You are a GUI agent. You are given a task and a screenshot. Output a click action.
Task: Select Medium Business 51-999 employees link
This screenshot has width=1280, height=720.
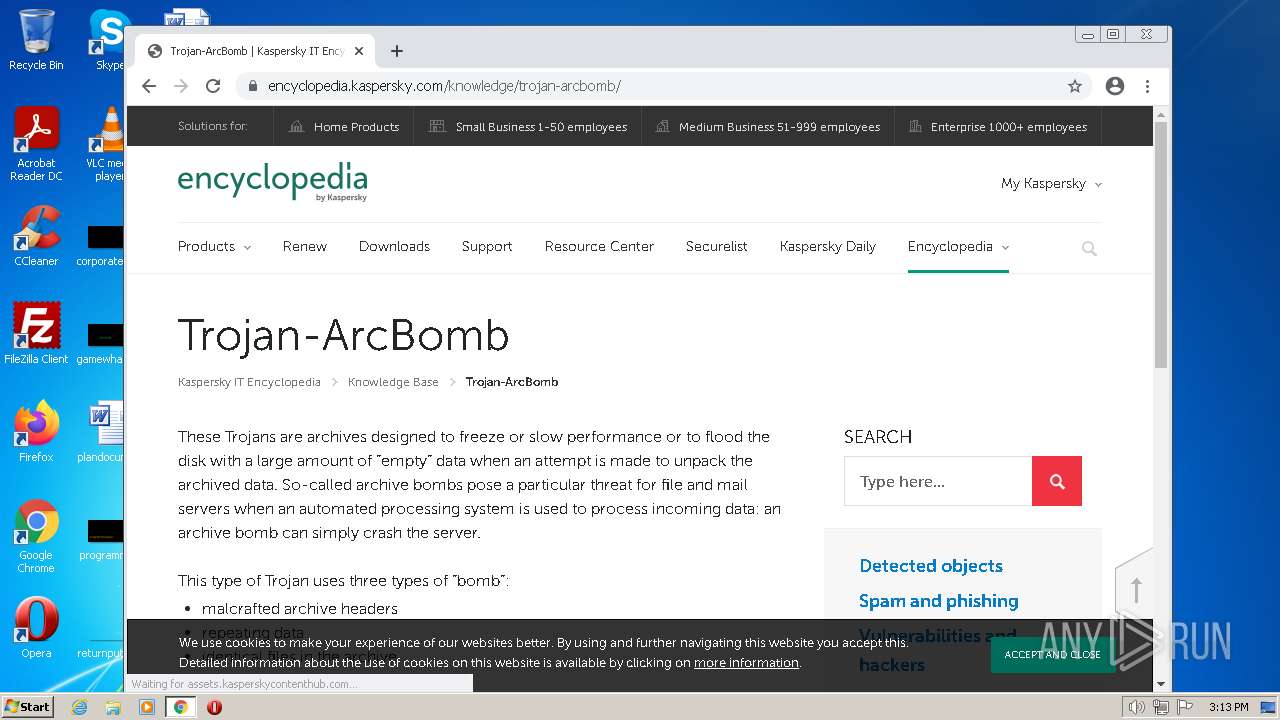[768, 127]
